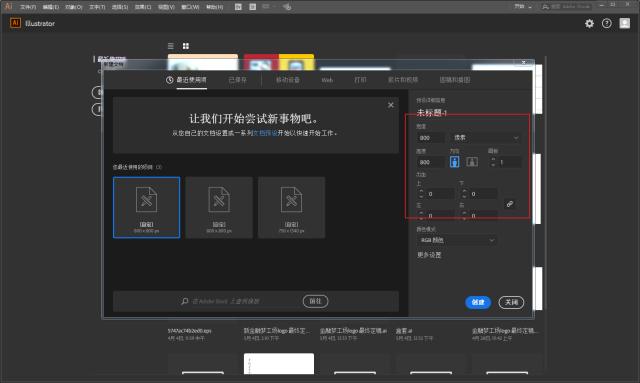This screenshot has width=640, height=383.
Task: Click the top bleed value field
Action: tap(440, 194)
